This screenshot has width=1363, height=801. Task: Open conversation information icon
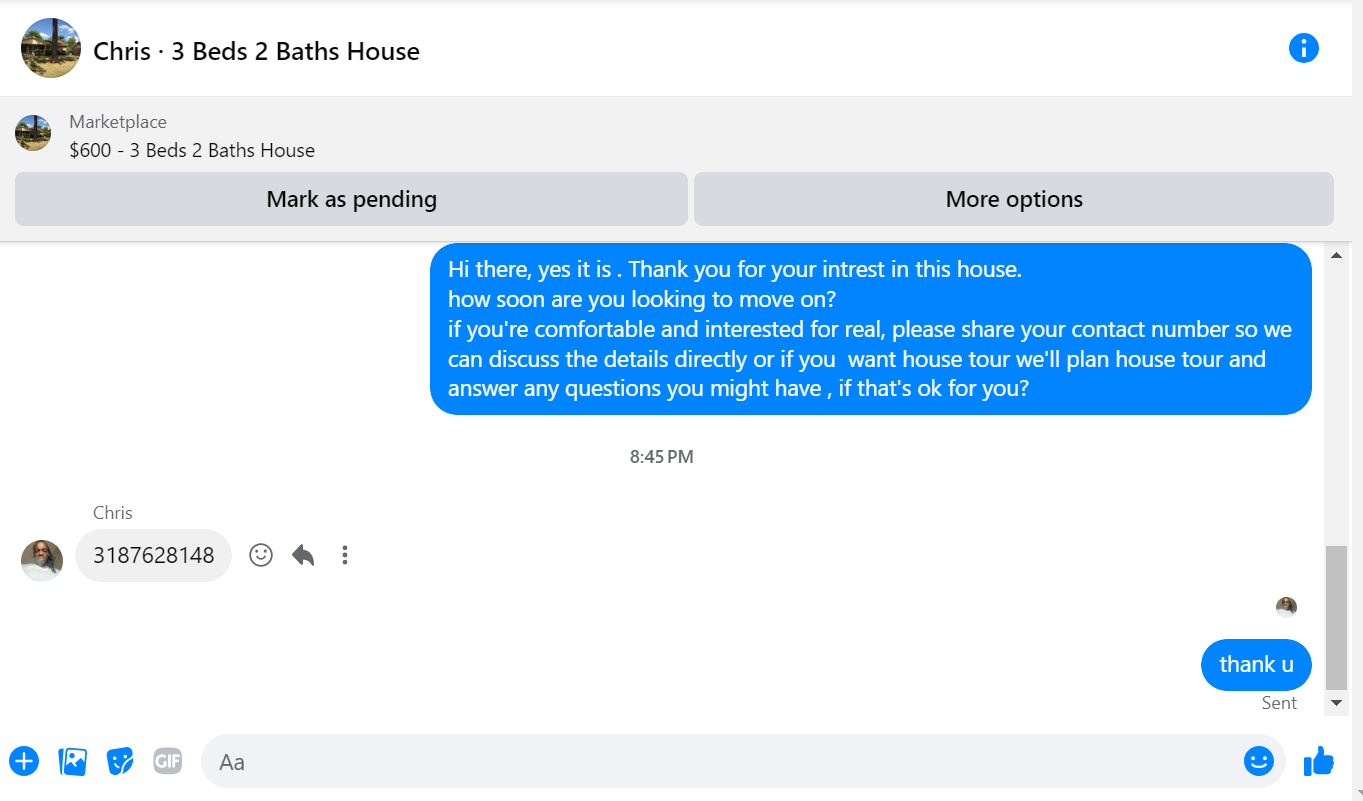click(x=1303, y=48)
